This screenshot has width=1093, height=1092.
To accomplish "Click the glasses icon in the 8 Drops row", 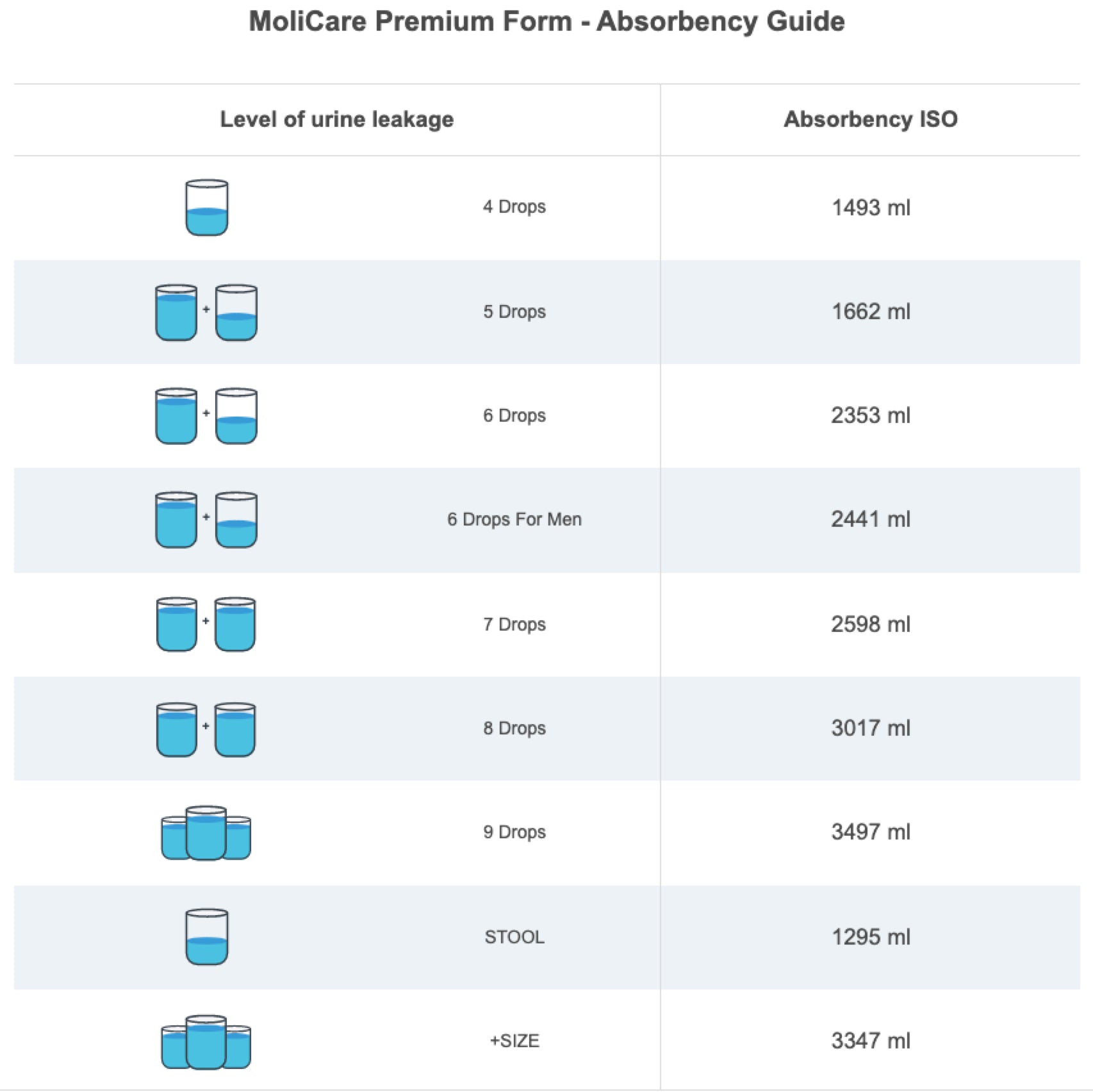I will tap(206, 729).
